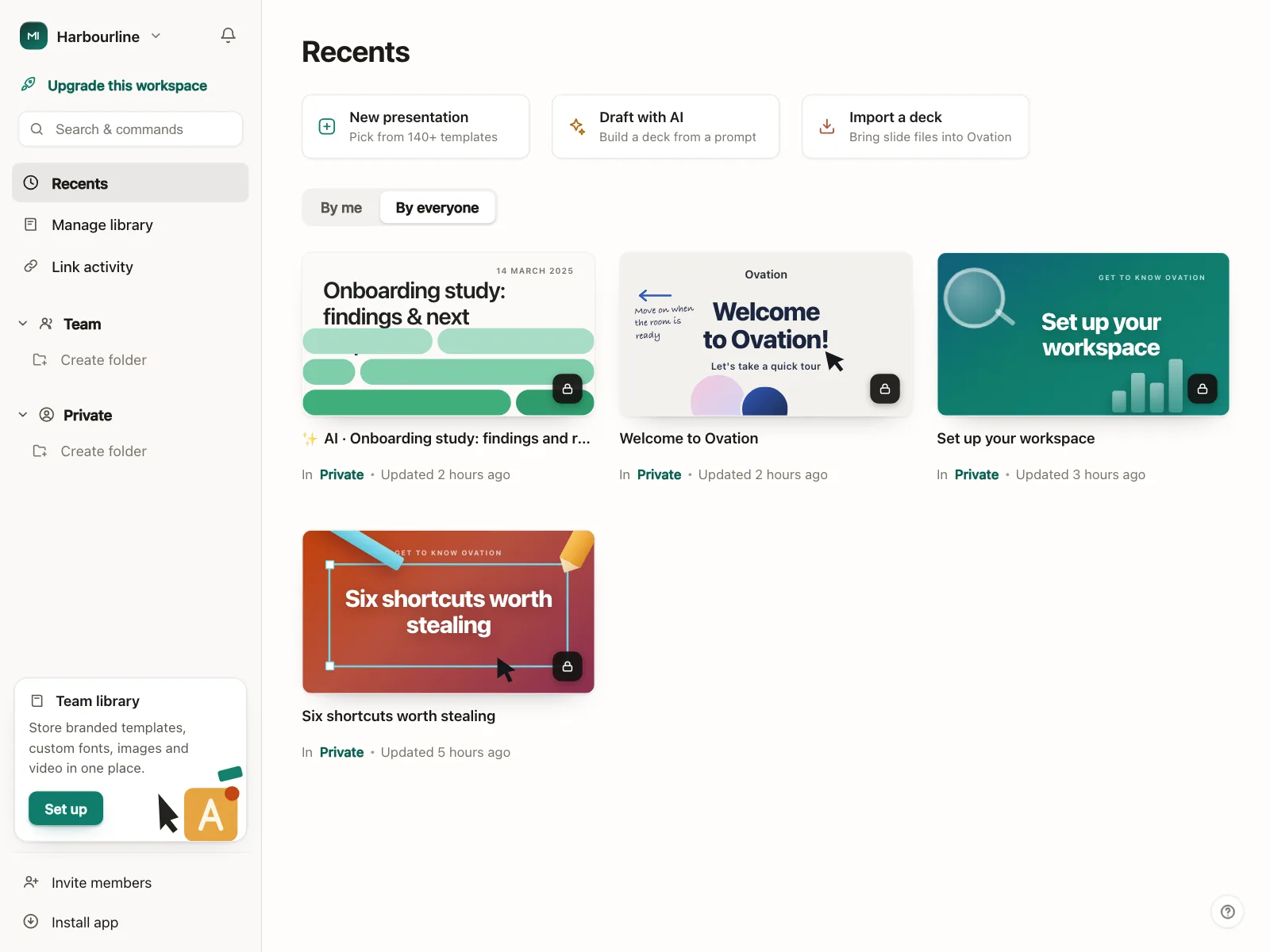The height and width of the screenshot is (952, 1270).
Task: Click Draft with AI card
Action: (x=666, y=127)
